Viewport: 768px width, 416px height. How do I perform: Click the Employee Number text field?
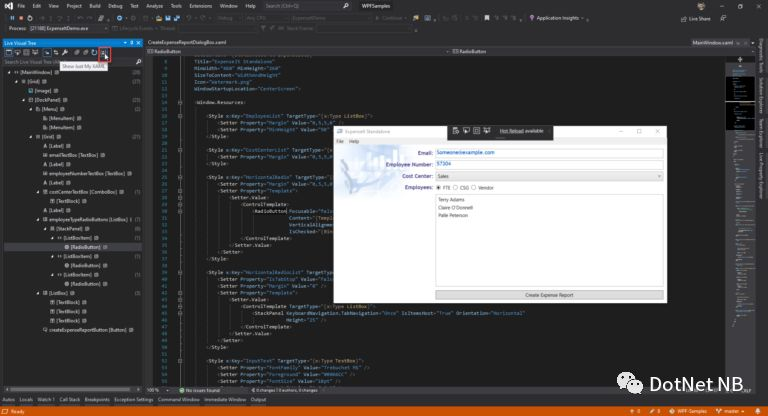(549, 164)
